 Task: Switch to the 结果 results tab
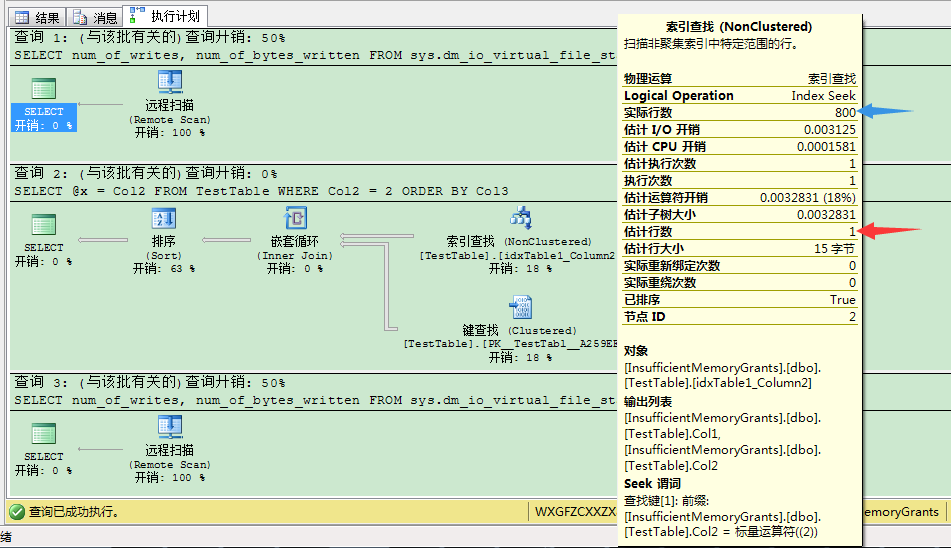(x=38, y=18)
